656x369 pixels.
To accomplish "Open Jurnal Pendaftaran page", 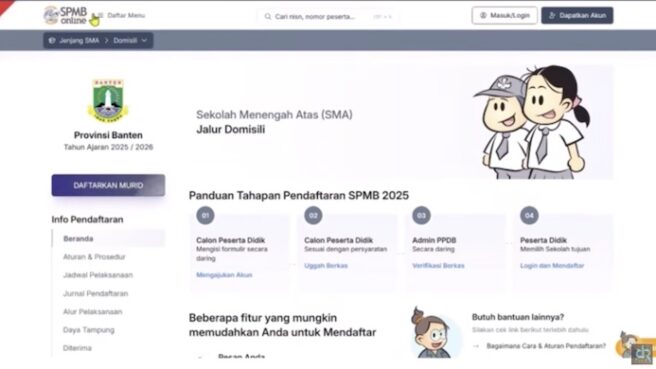I will (95, 294).
